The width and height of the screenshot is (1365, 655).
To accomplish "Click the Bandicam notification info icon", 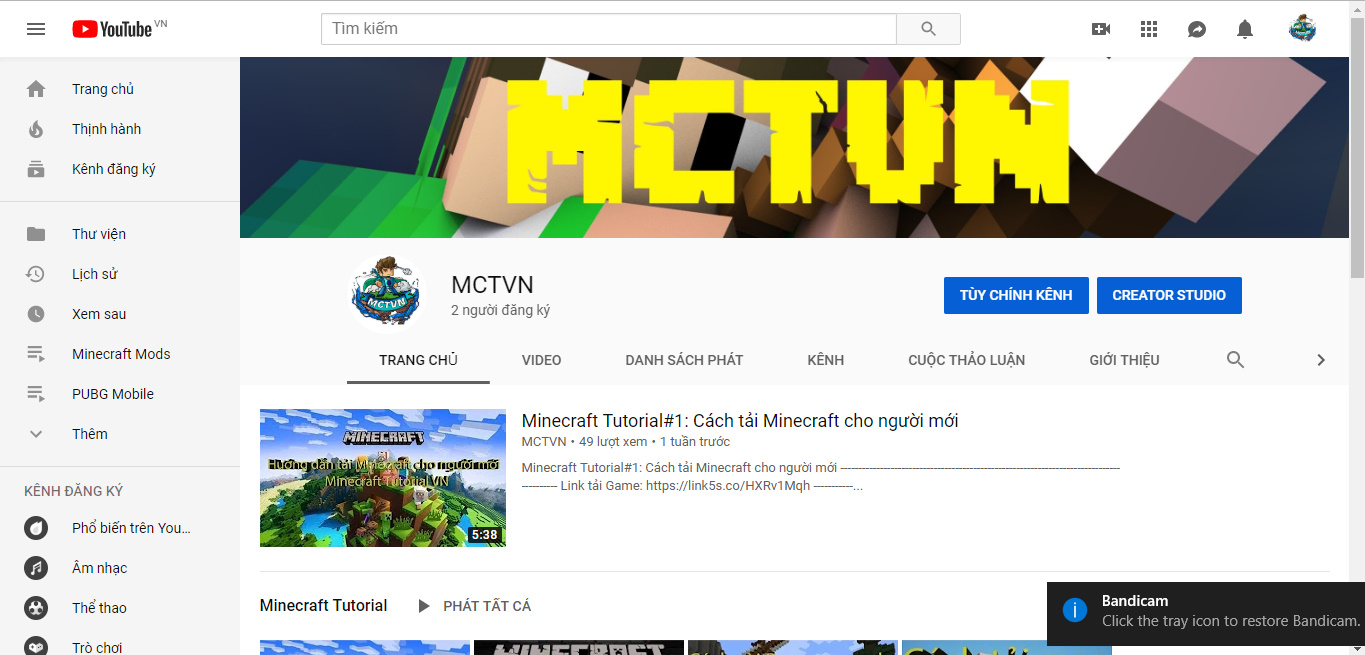I will (1074, 610).
